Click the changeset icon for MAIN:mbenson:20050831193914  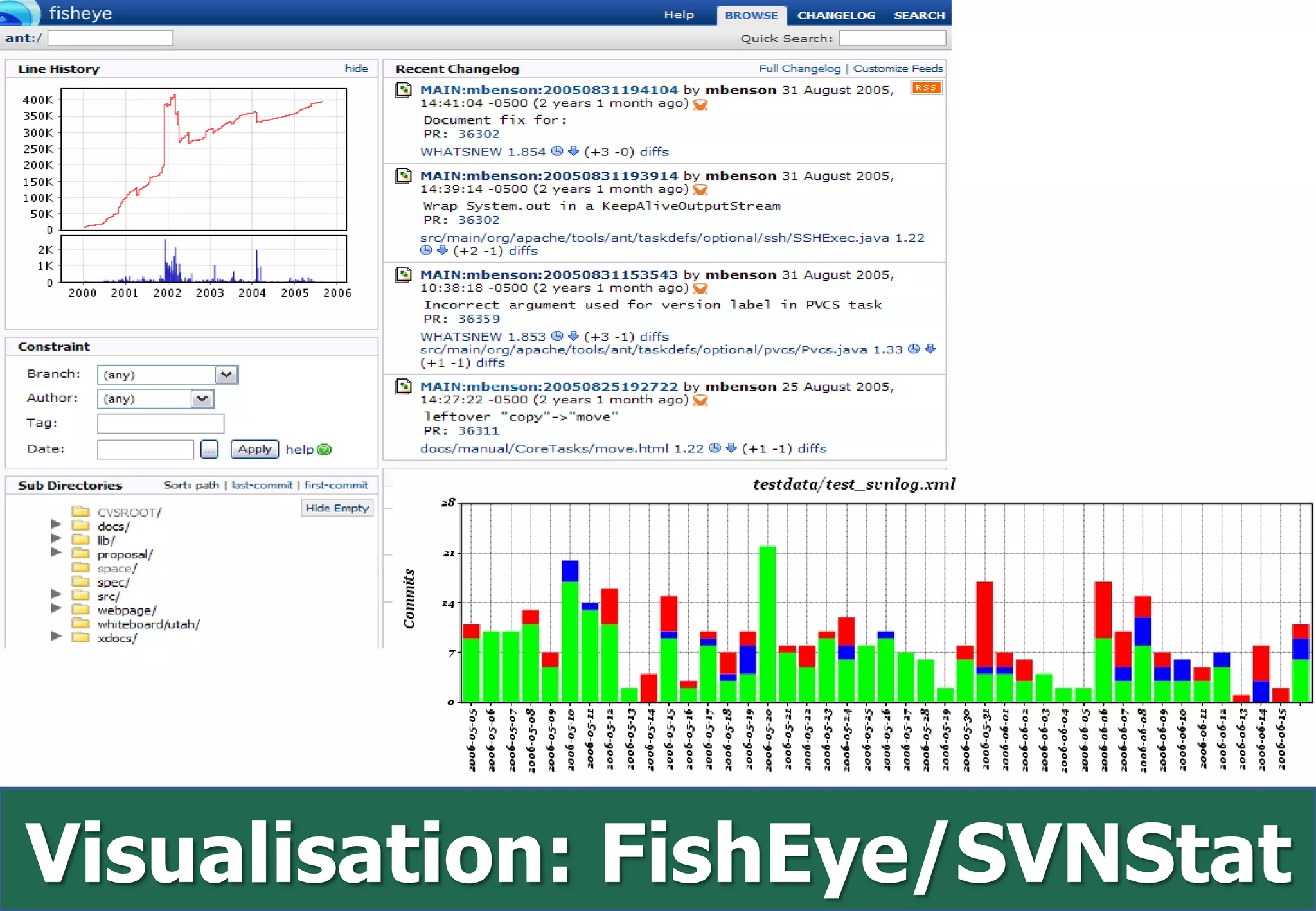pos(403,175)
